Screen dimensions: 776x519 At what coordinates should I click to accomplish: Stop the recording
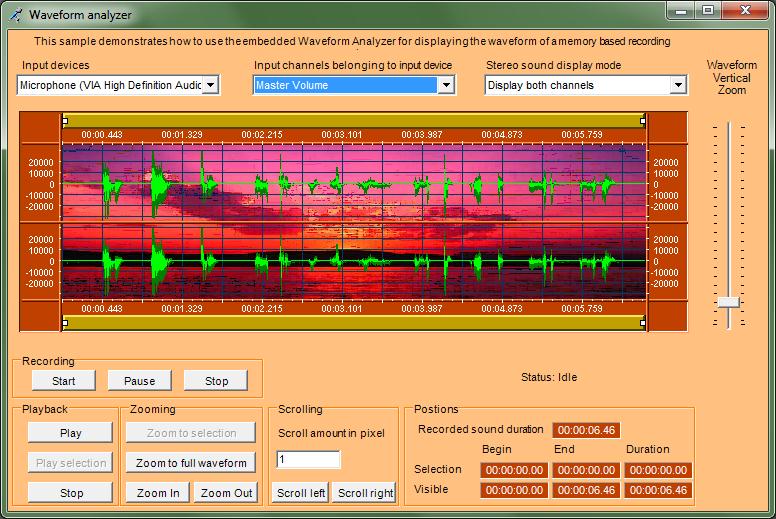point(216,381)
